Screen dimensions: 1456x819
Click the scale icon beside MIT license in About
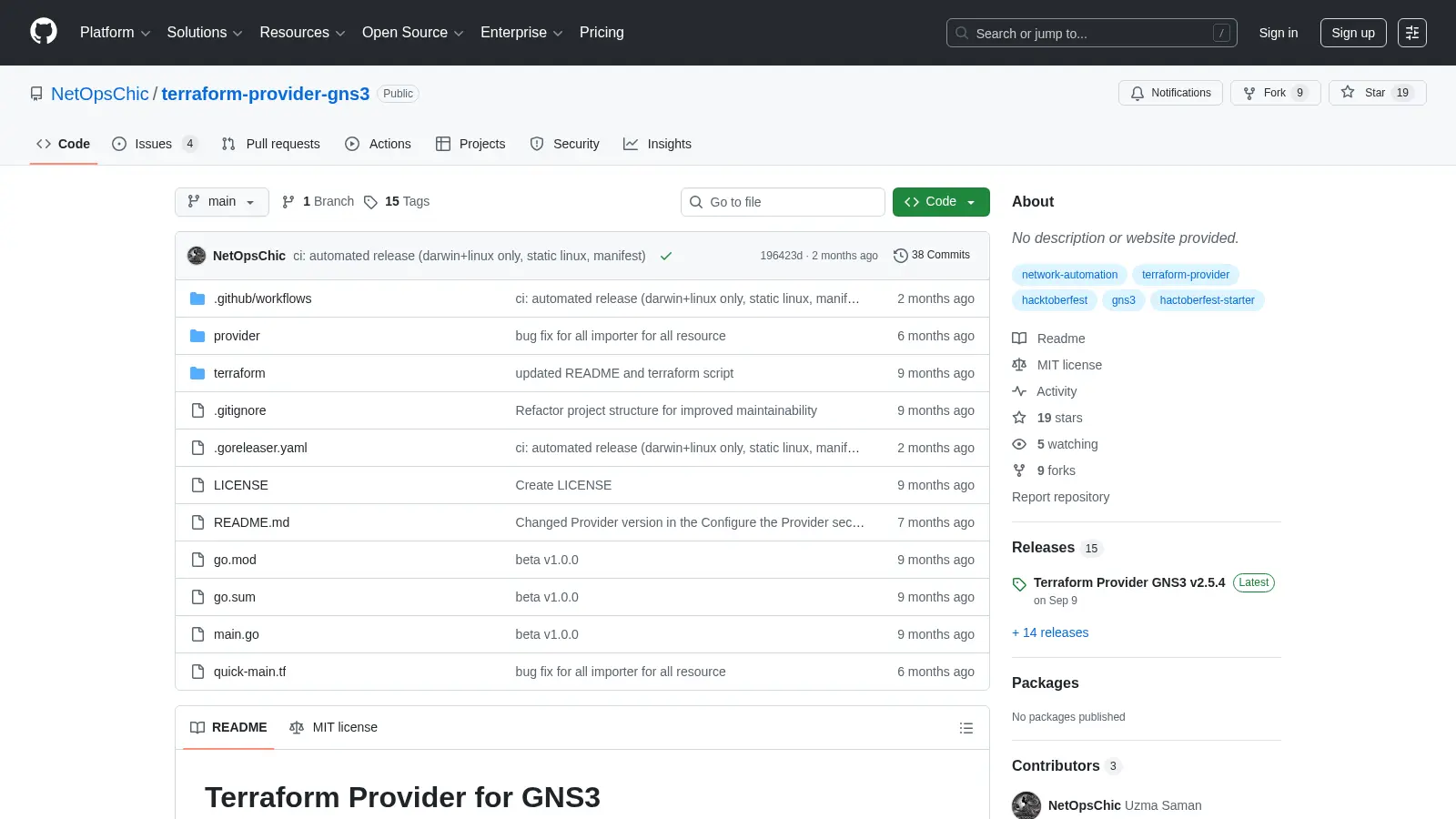pyautogui.click(x=1019, y=365)
